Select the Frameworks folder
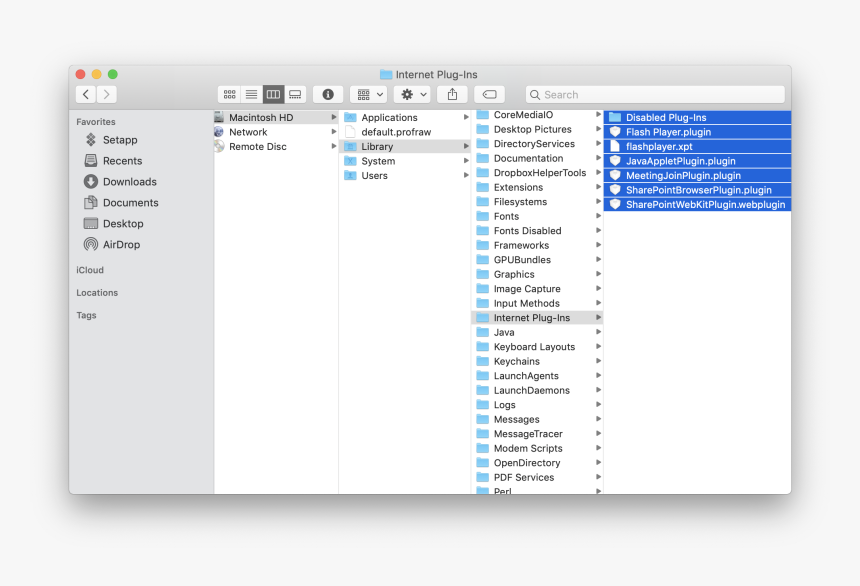Image resolution: width=860 pixels, height=586 pixels. tap(538, 245)
